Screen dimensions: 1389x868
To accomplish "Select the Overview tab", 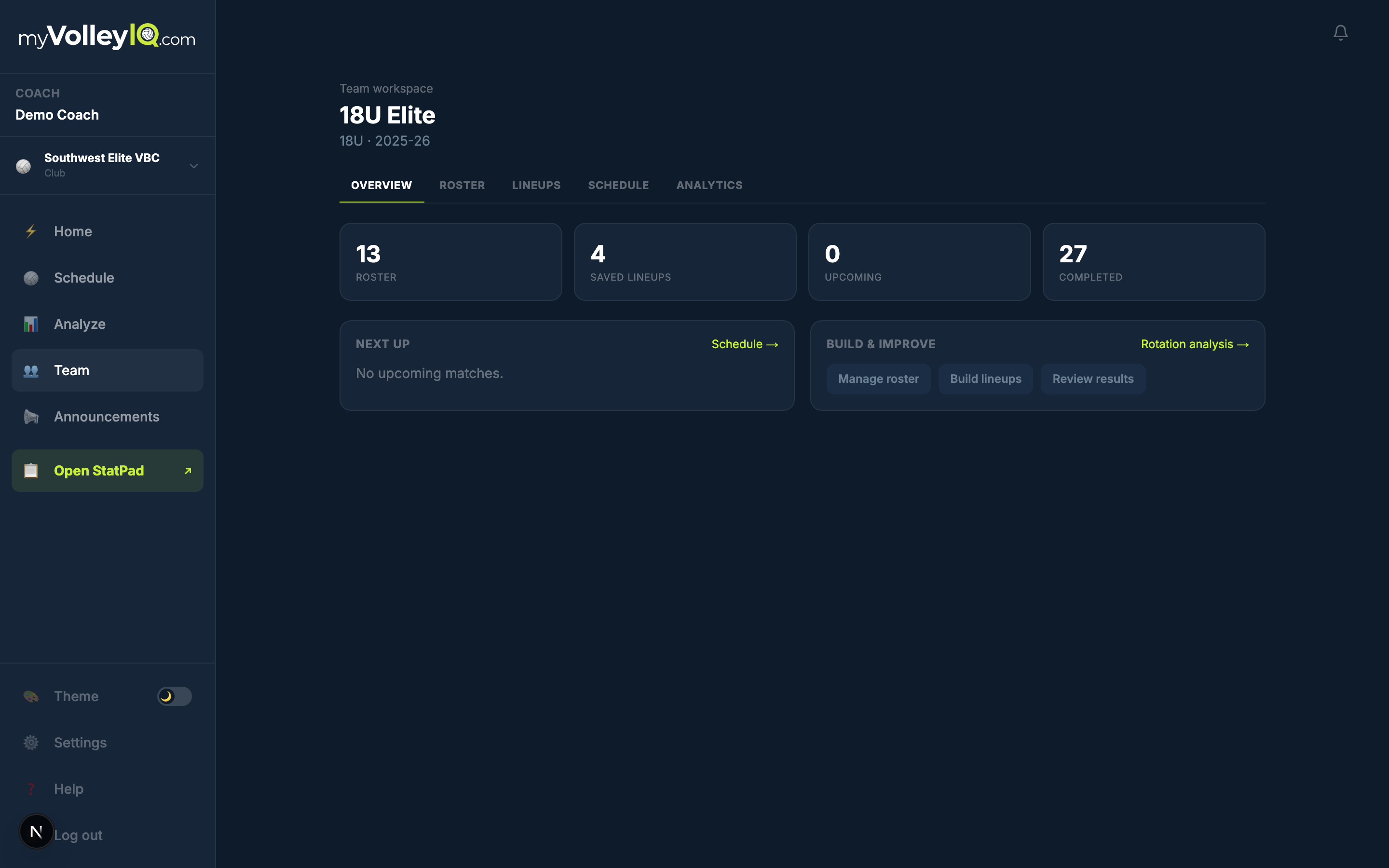I will [381, 186].
